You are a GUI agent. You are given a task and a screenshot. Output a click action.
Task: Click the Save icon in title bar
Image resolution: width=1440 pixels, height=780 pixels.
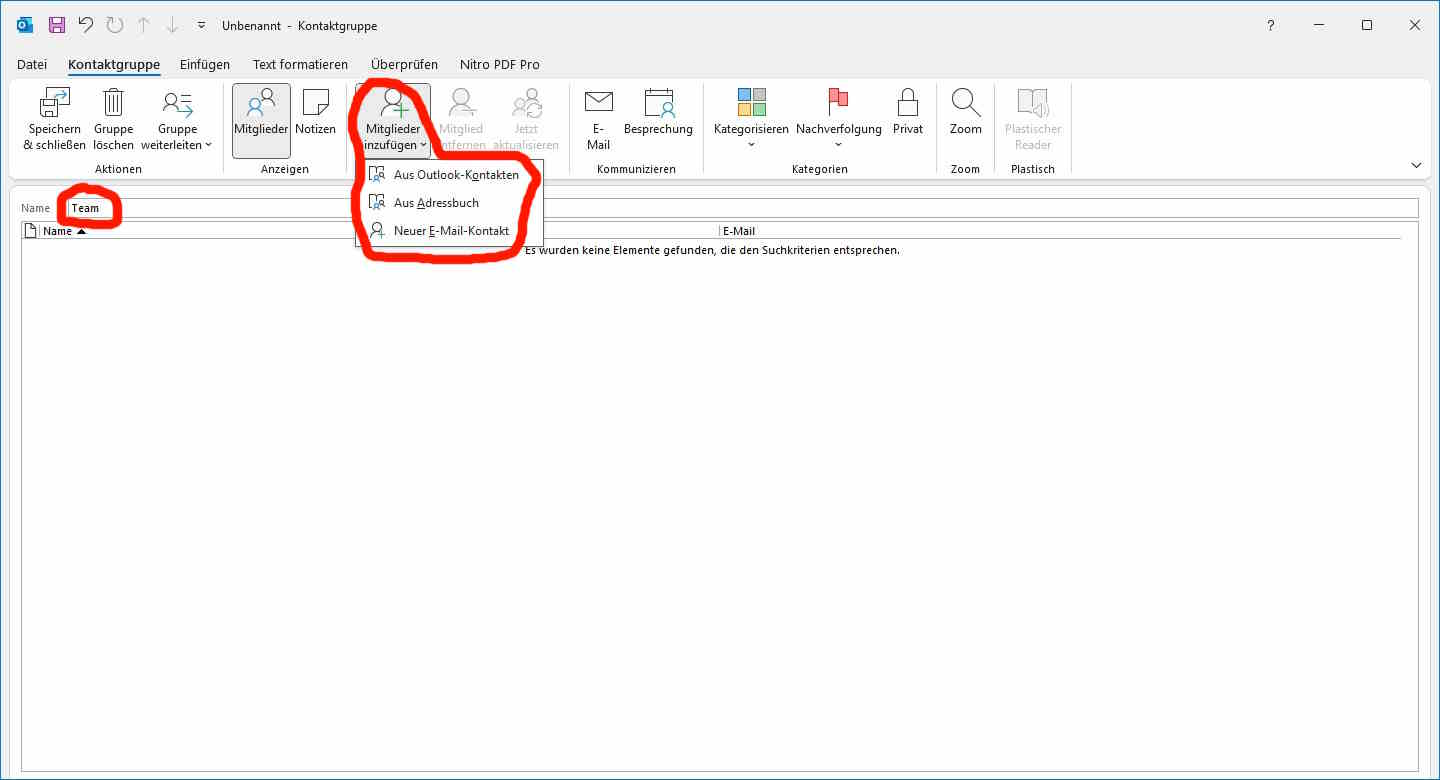[57, 25]
